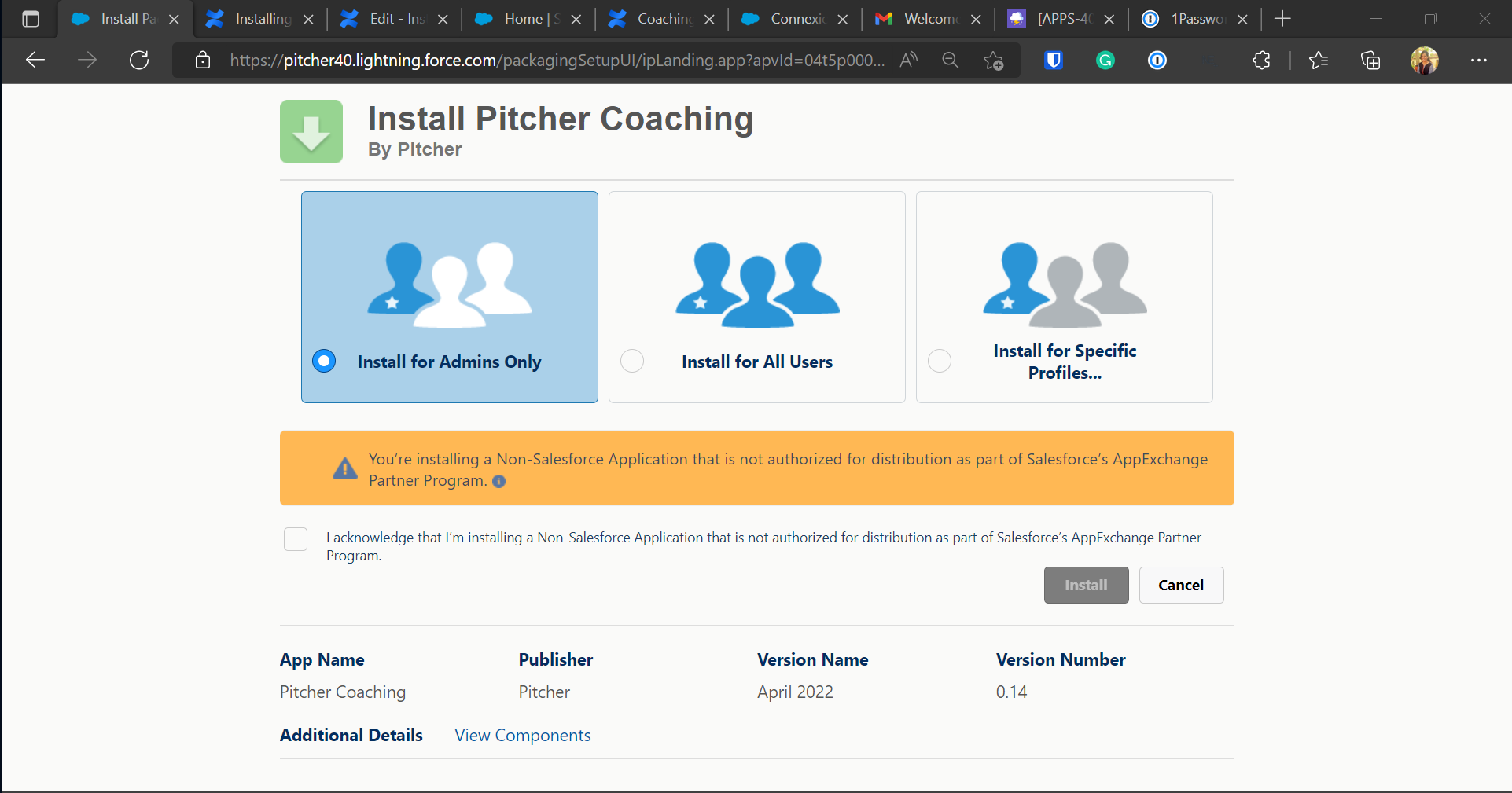Open the Grammarly extension
Image resolution: width=1512 pixels, height=793 pixels.
(x=1105, y=60)
